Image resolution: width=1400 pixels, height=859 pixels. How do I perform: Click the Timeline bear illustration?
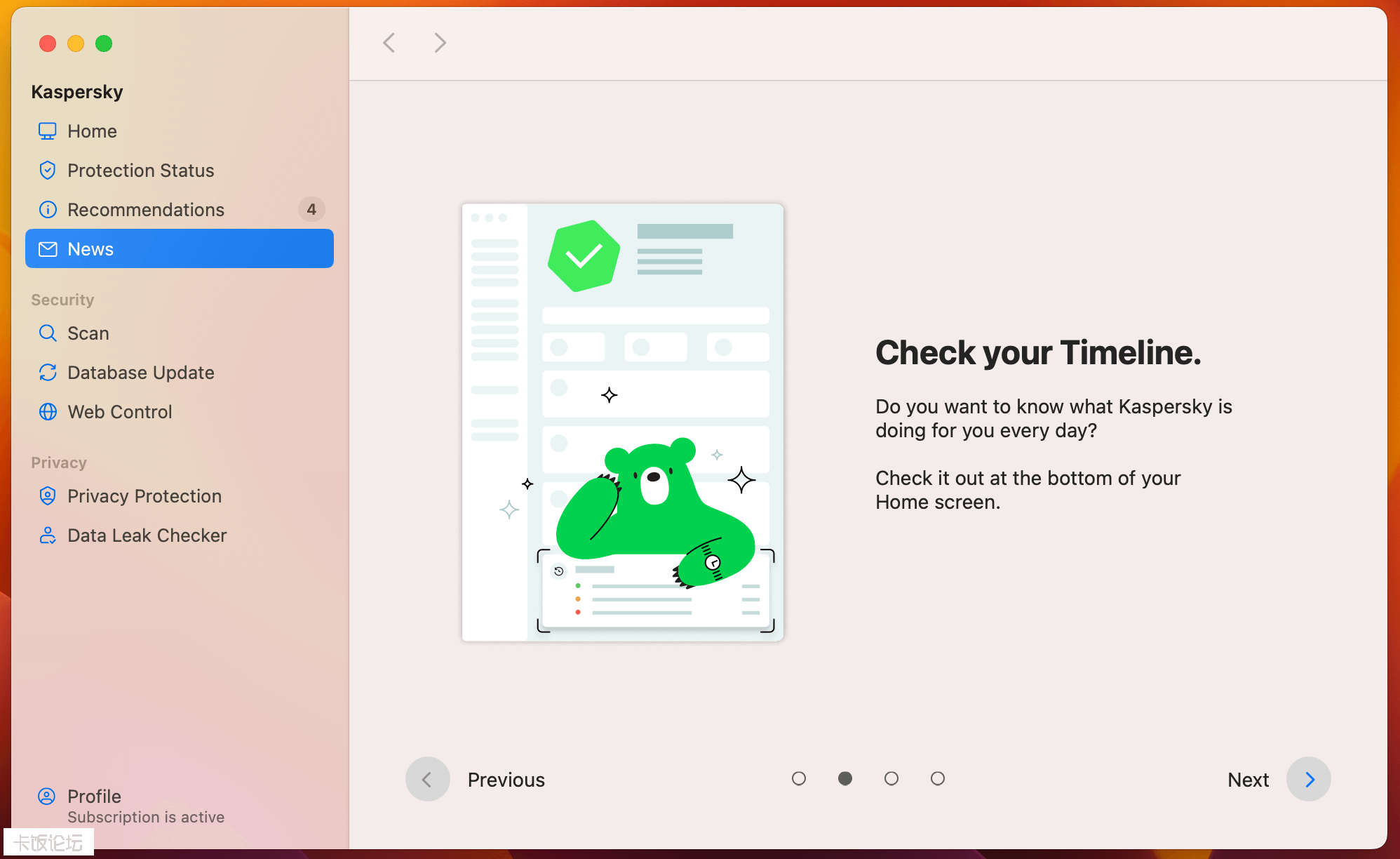pos(623,422)
